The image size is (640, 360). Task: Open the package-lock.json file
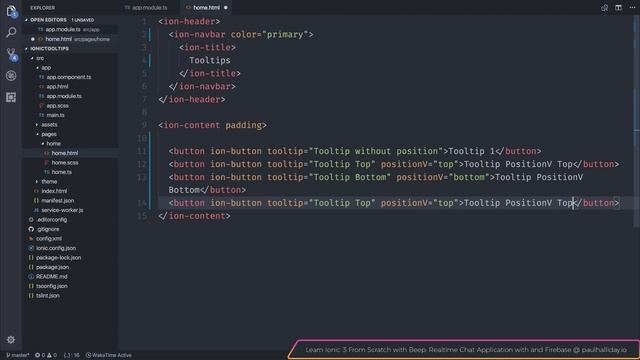70,258
